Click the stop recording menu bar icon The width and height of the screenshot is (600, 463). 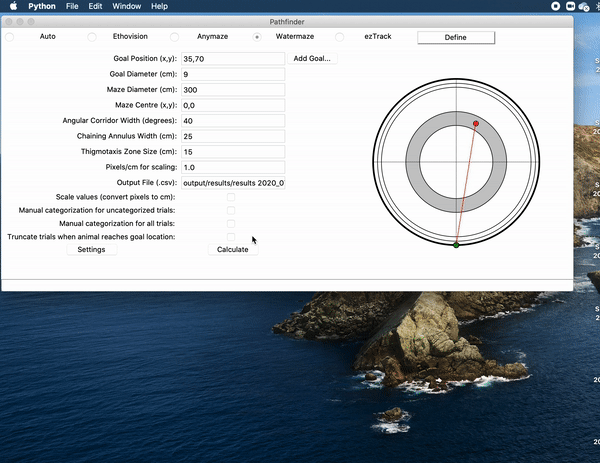(556, 6)
